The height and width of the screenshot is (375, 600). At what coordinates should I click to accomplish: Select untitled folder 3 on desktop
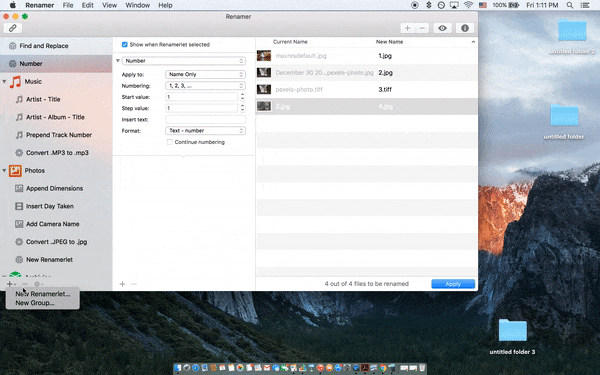[512, 337]
